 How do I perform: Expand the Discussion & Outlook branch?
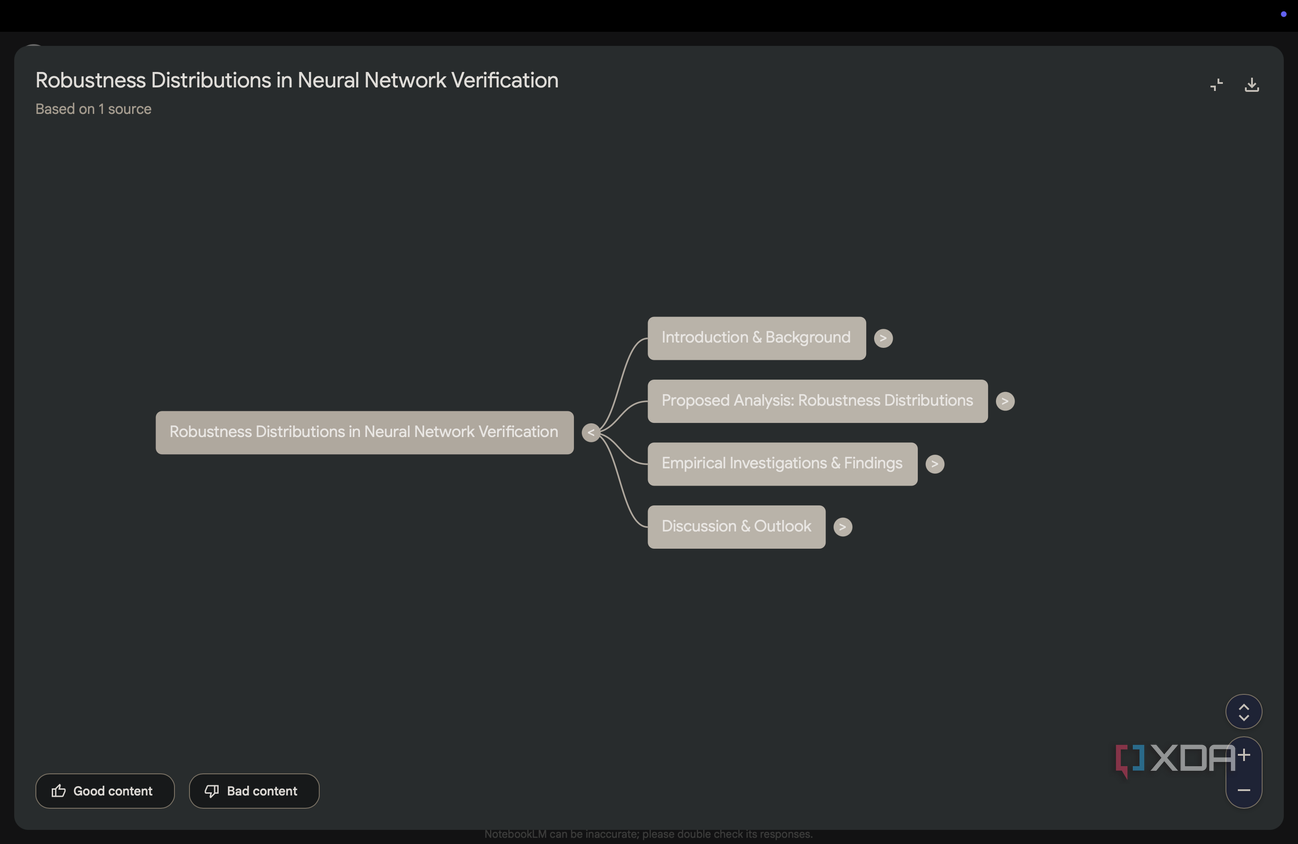(x=843, y=527)
